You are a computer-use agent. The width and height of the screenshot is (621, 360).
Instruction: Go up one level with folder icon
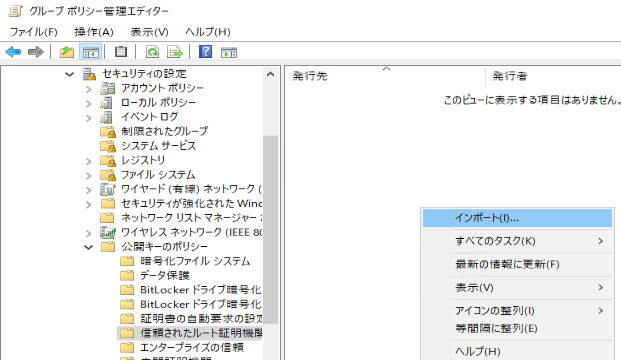[x=67, y=52]
